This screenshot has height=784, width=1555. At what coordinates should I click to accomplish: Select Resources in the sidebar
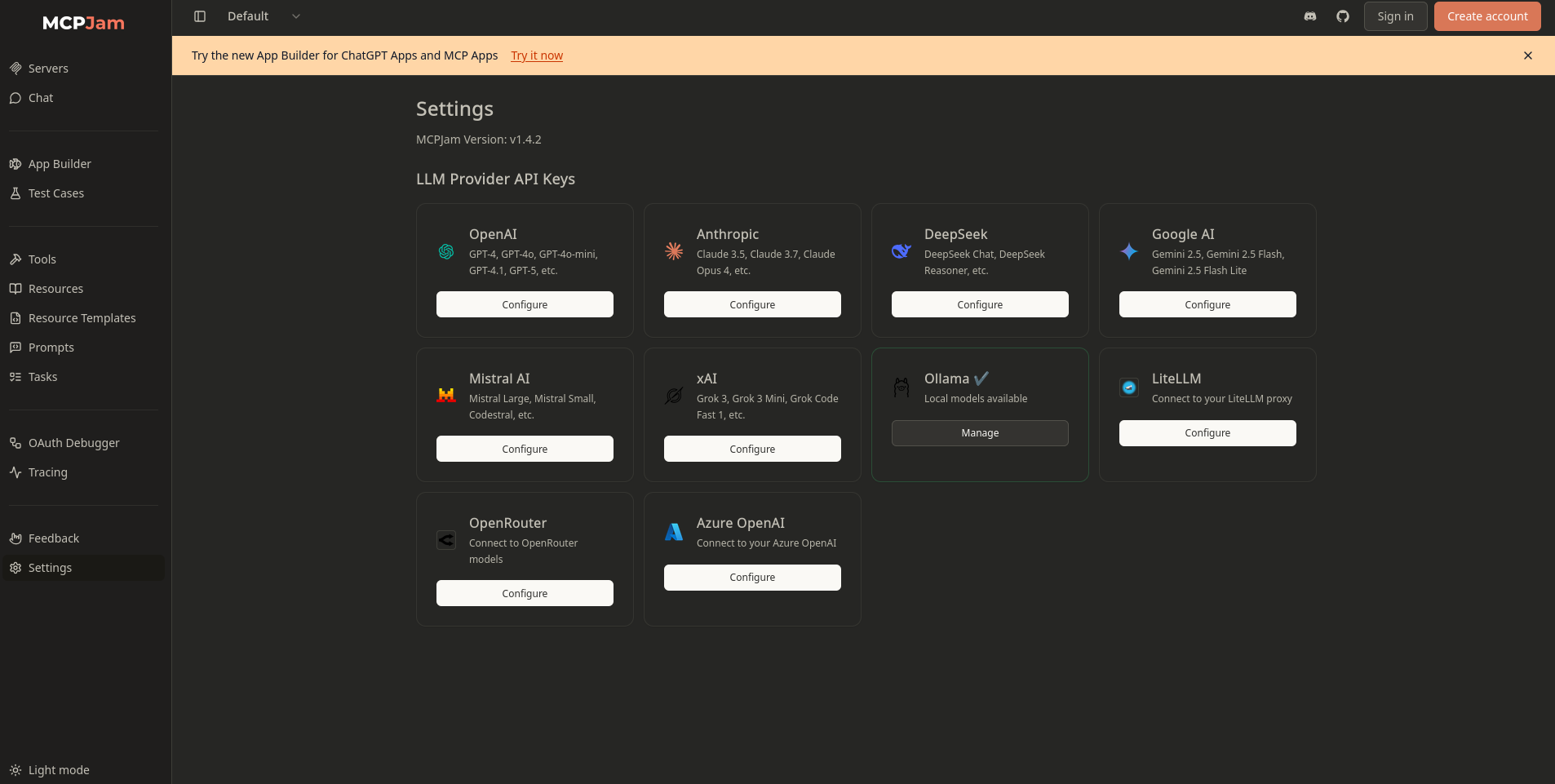[x=83, y=289]
